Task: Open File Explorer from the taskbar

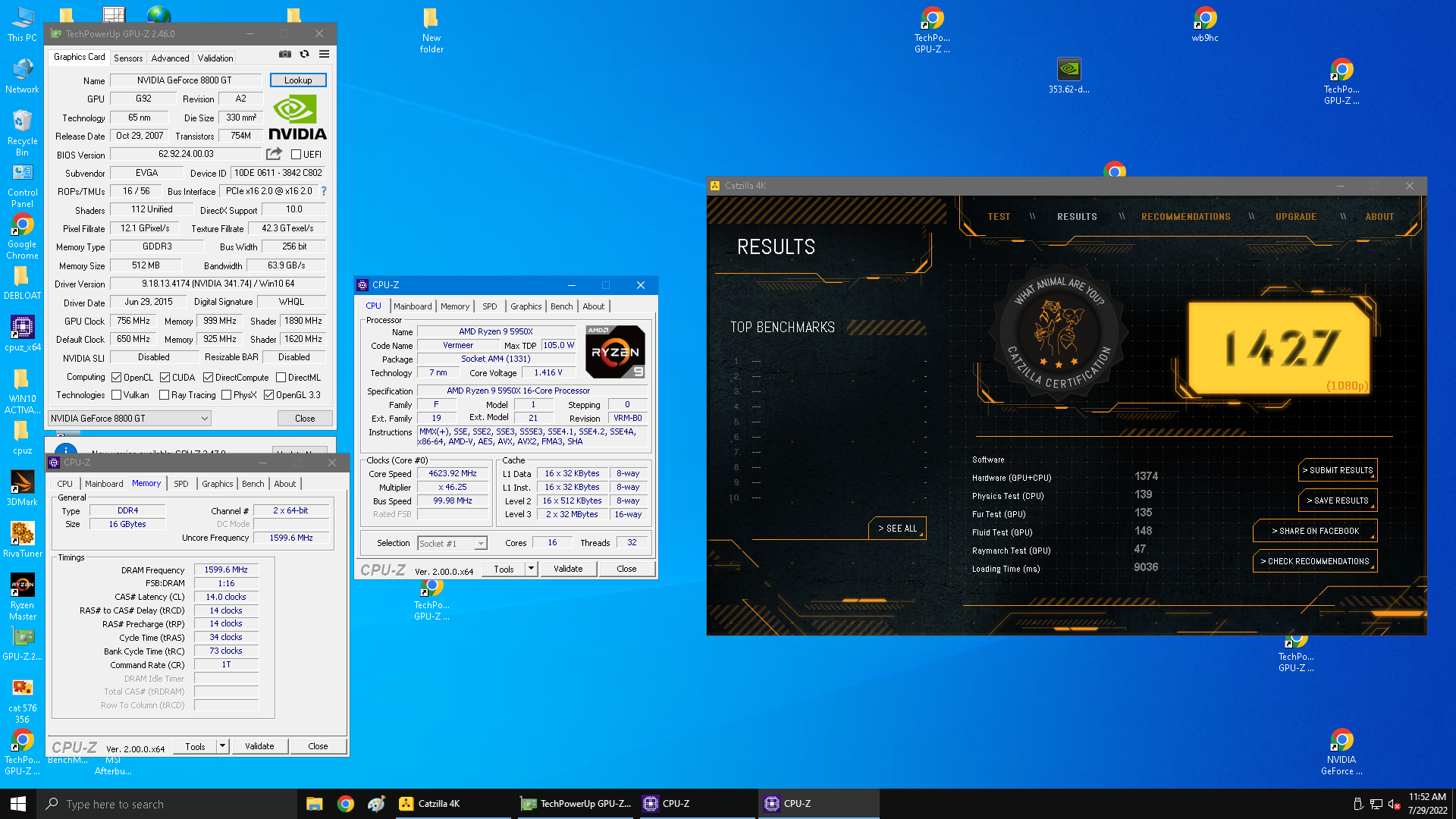Action: pyautogui.click(x=315, y=804)
